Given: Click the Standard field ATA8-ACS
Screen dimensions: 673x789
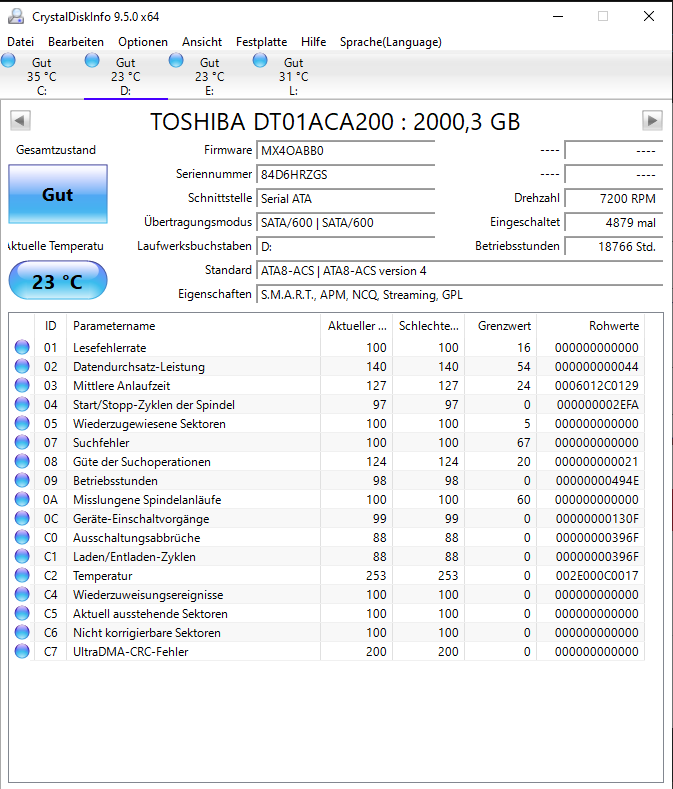Looking at the screenshot, I should coord(460,271).
